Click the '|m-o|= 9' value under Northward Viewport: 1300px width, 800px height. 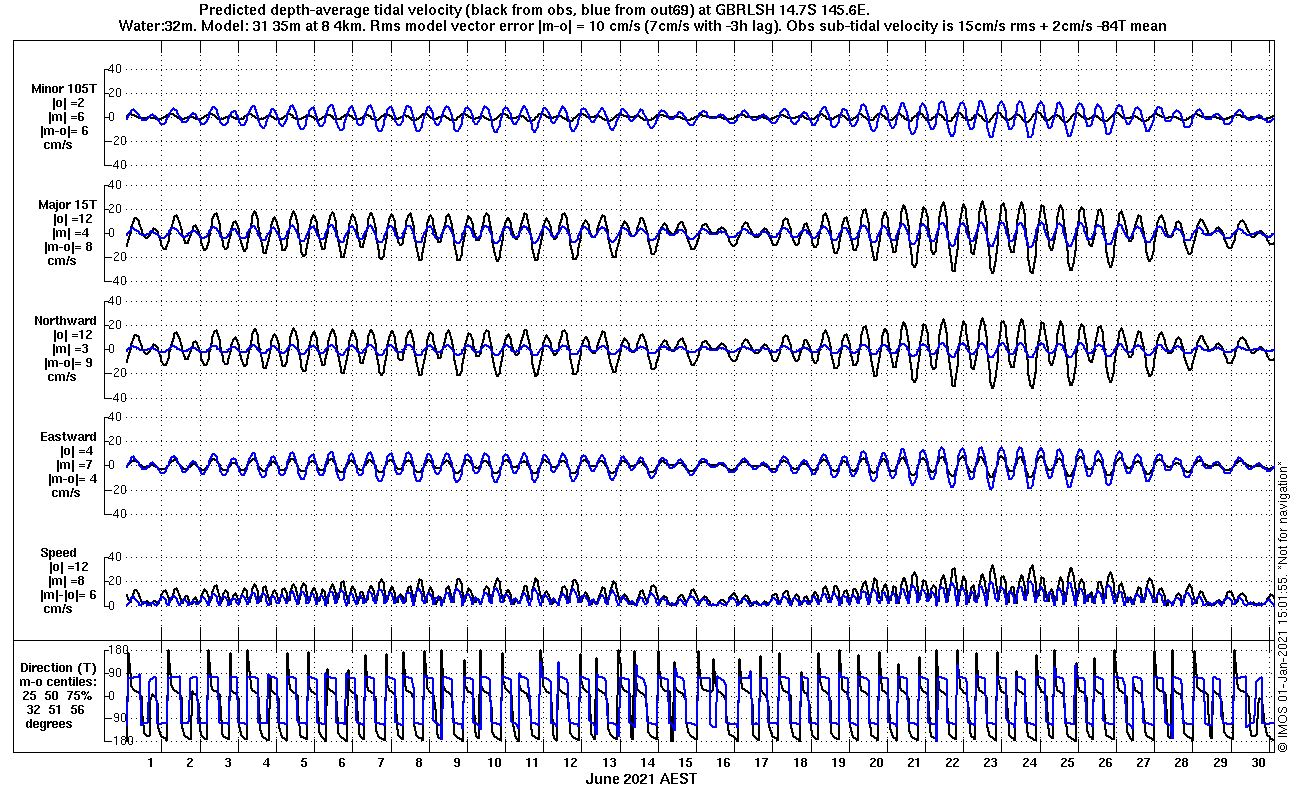click(x=68, y=363)
